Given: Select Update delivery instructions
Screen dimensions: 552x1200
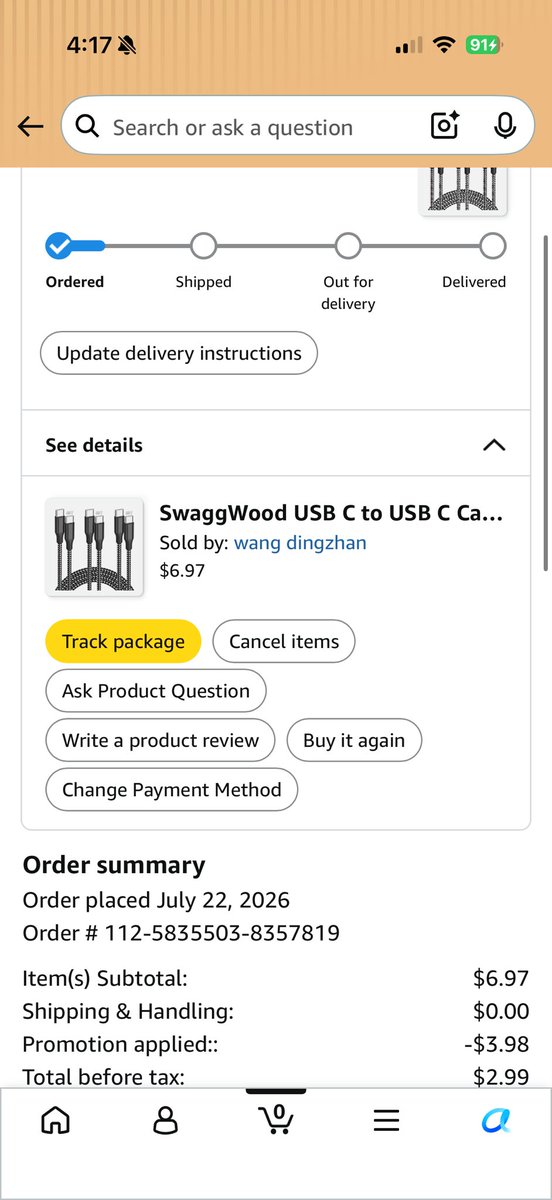Looking at the screenshot, I should point(179,353).
